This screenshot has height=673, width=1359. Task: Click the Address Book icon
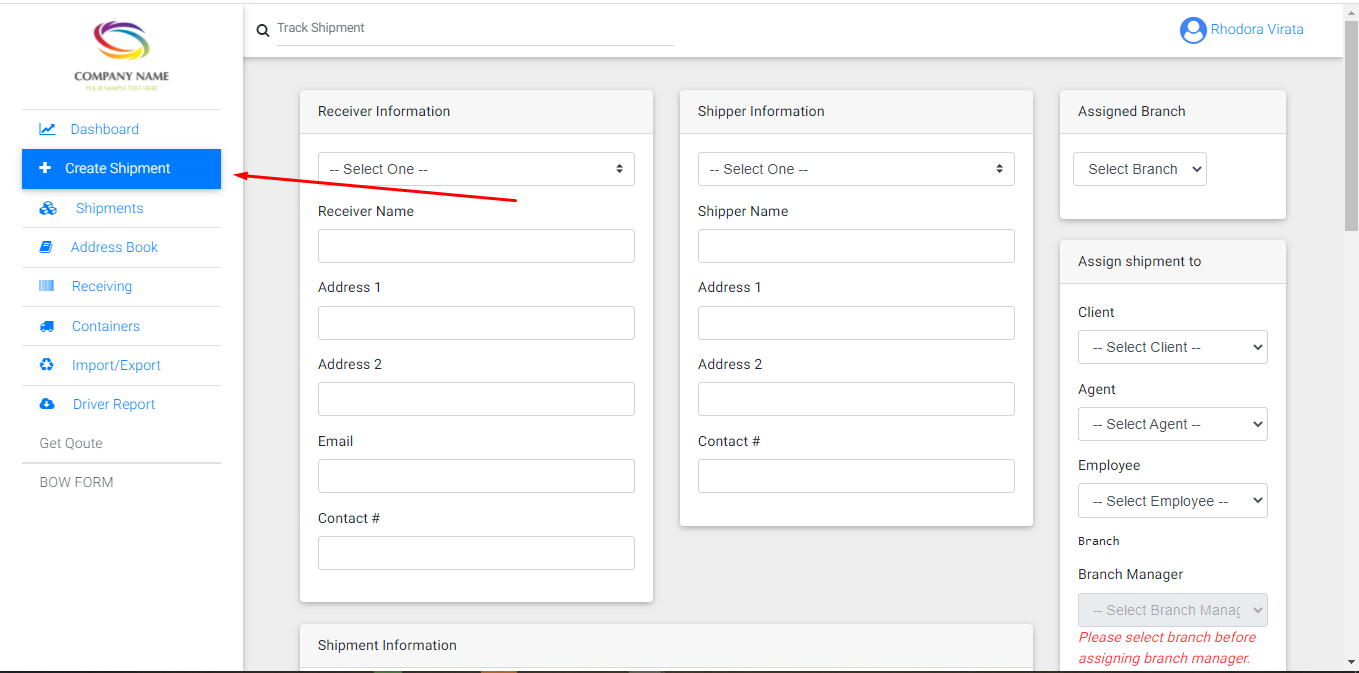coord(46,247)
